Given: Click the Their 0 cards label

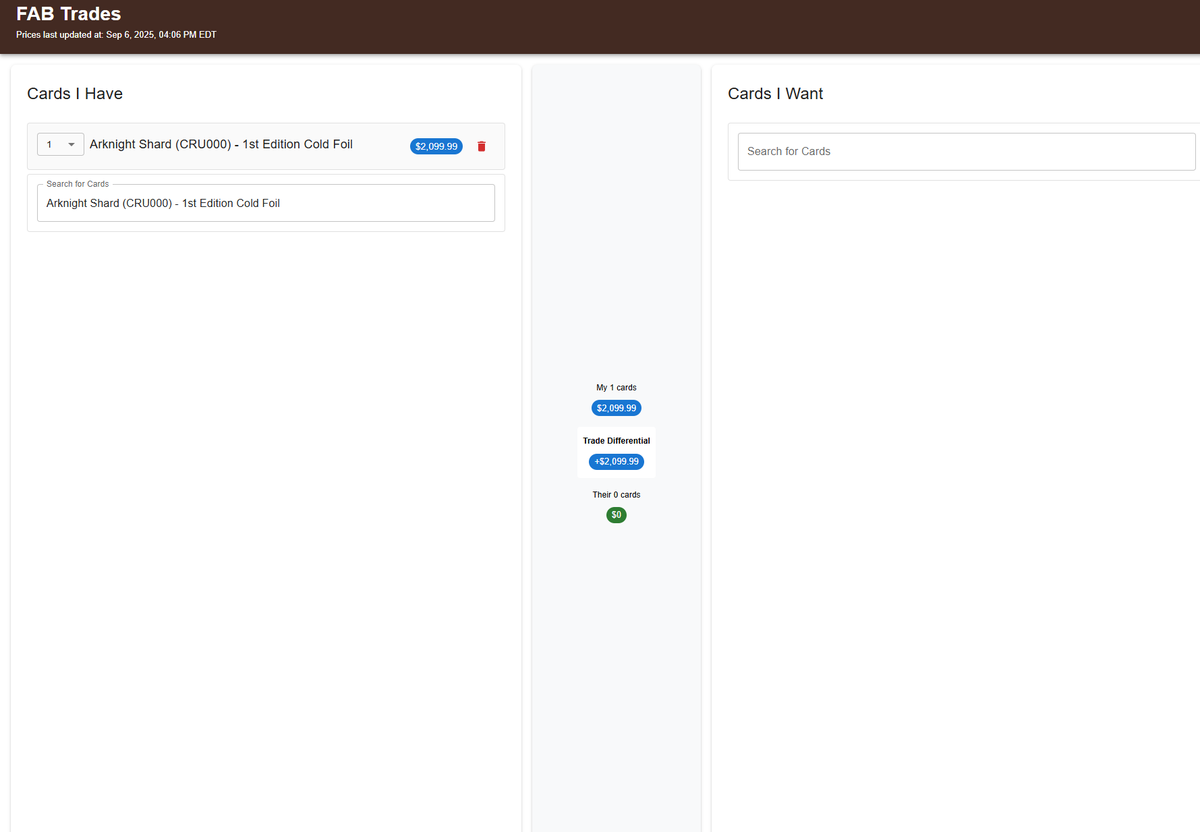Looking at the screenshot, I should (x=616, y=494).
